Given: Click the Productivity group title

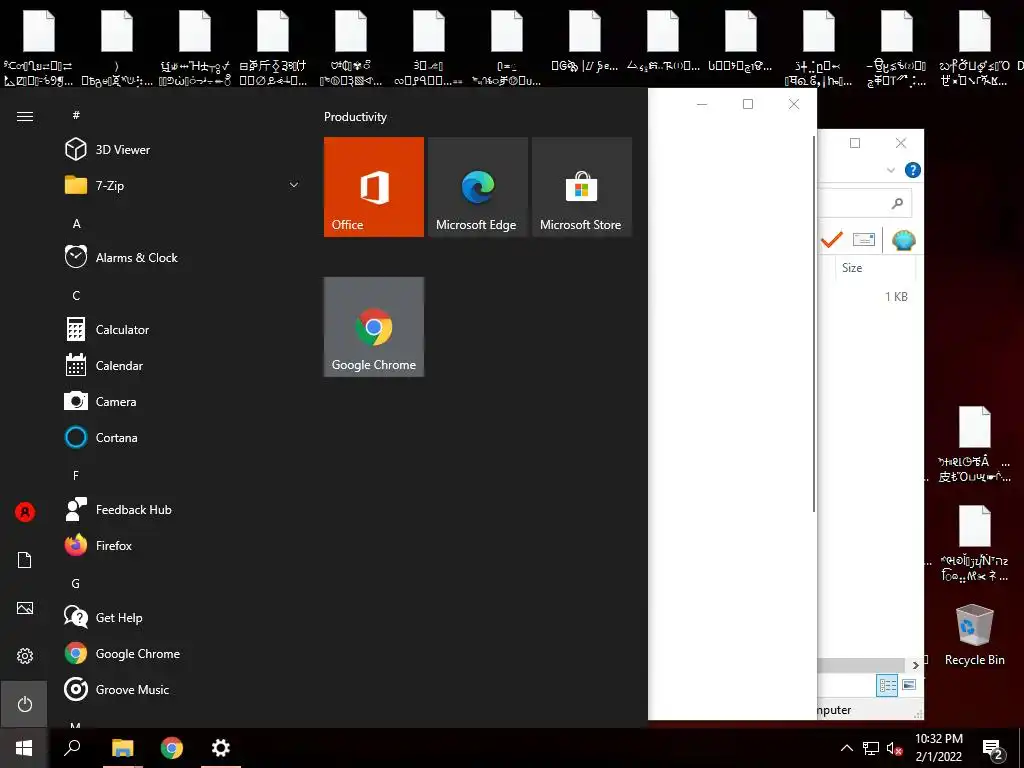Looking at the screenshot, I should coord(355,117).
